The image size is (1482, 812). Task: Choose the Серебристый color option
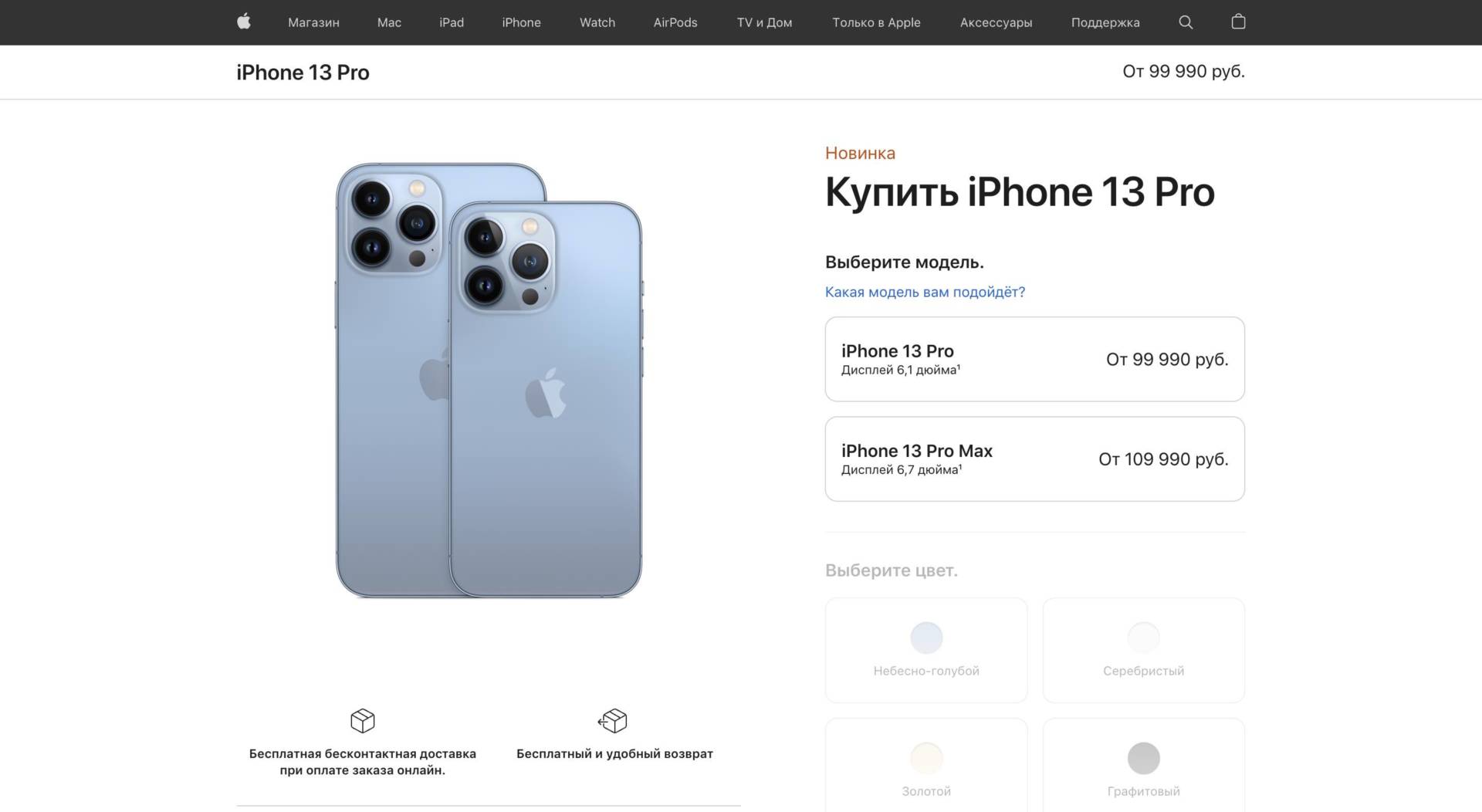1143,650
